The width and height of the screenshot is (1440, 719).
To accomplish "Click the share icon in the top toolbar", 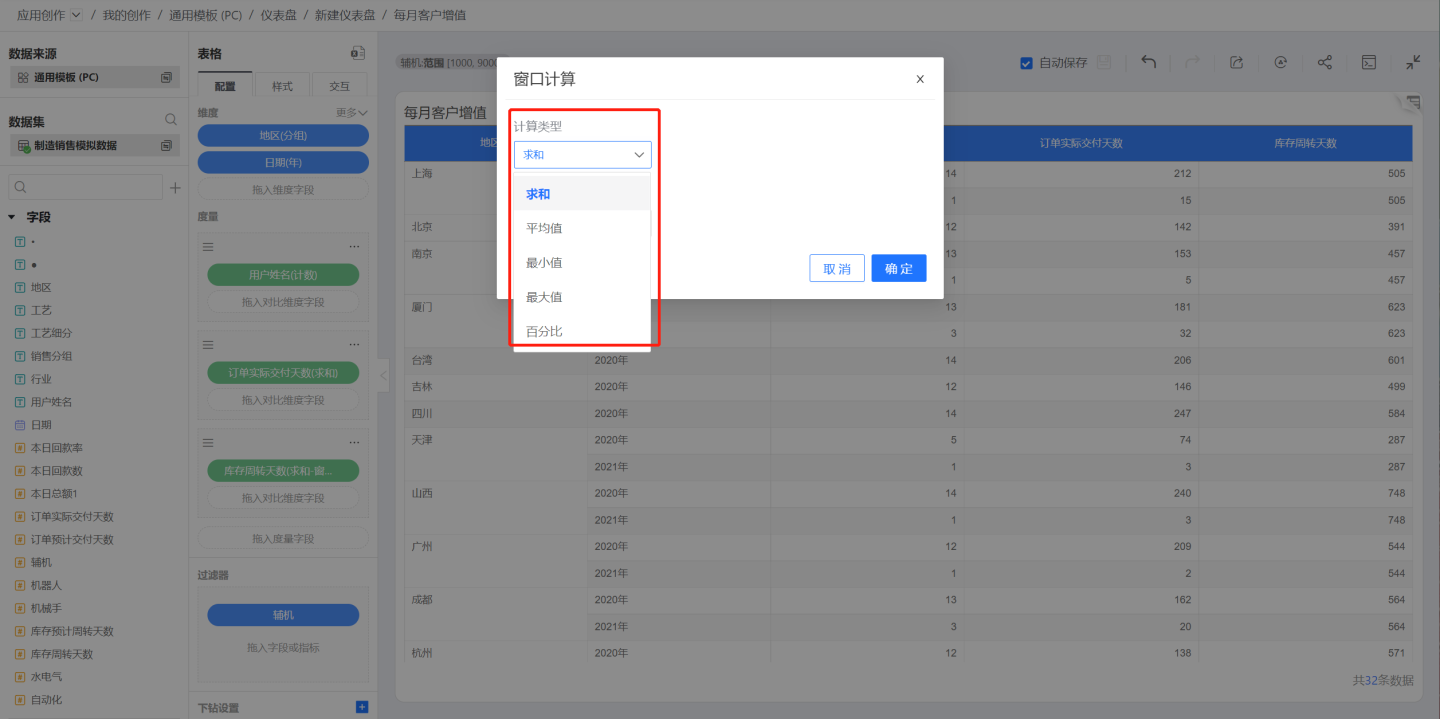I will click(1324, 62).
